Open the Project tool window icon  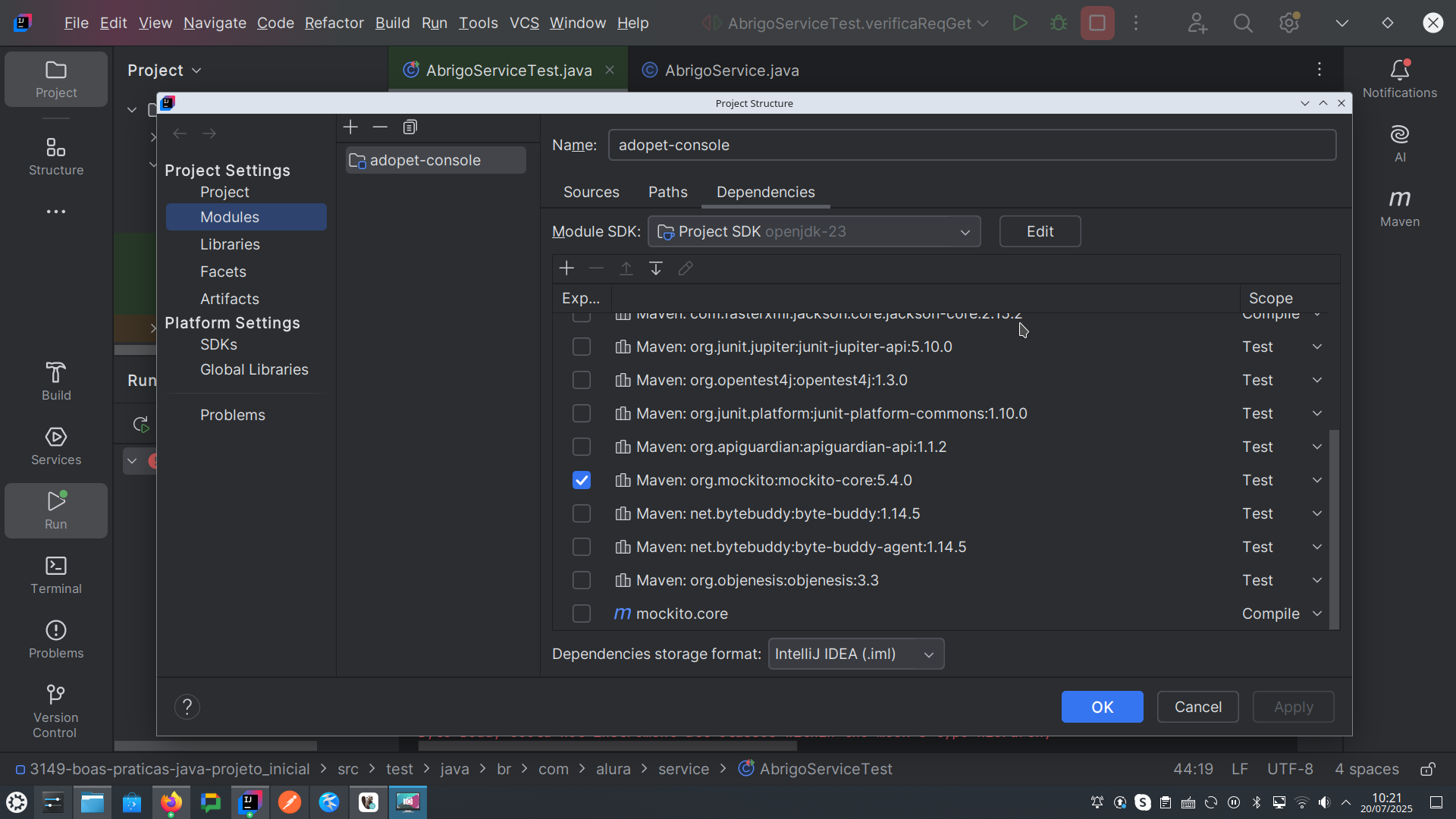[x=56, y=79]
